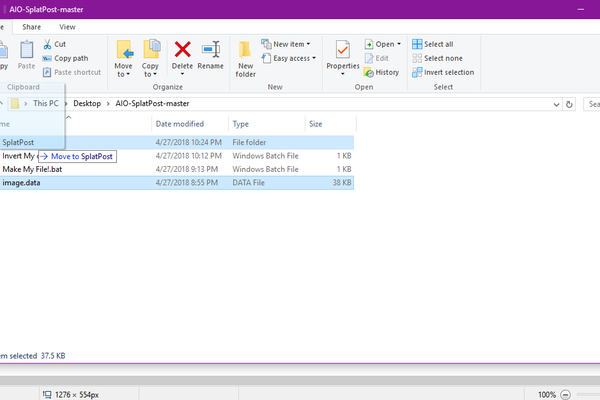Click Invert selection in the ribbon
This screenshot has height=400, width=600.
click(x=445, y=72)
